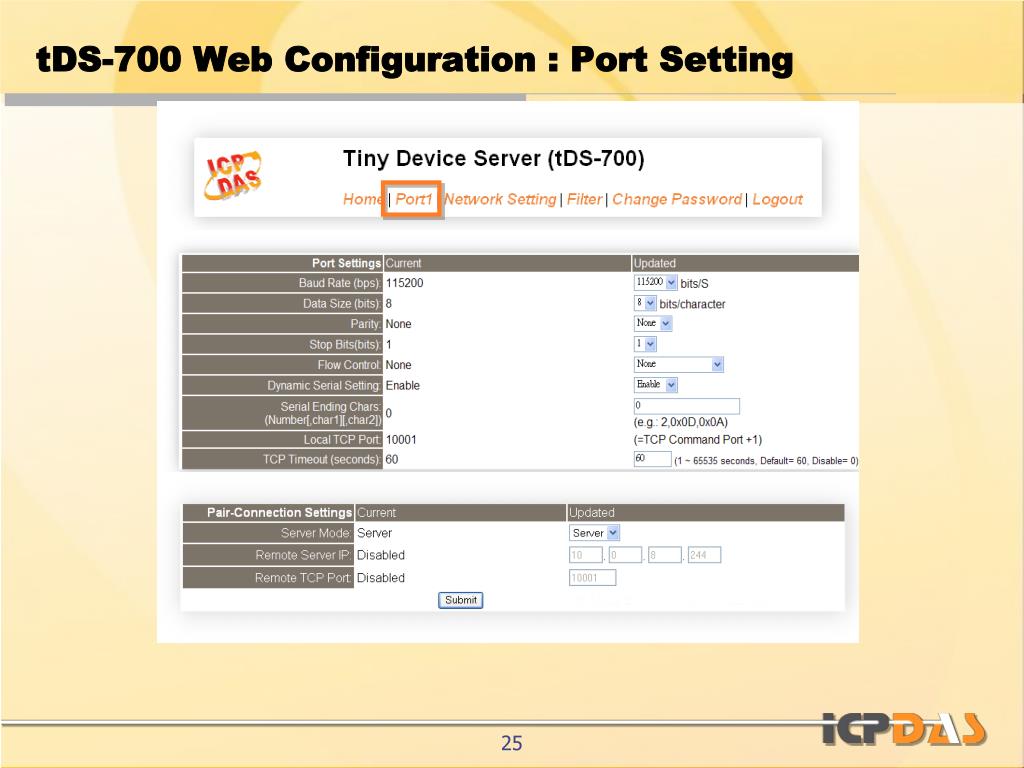
Task: Click the Logout link
Action: click(x=777, y=199)
